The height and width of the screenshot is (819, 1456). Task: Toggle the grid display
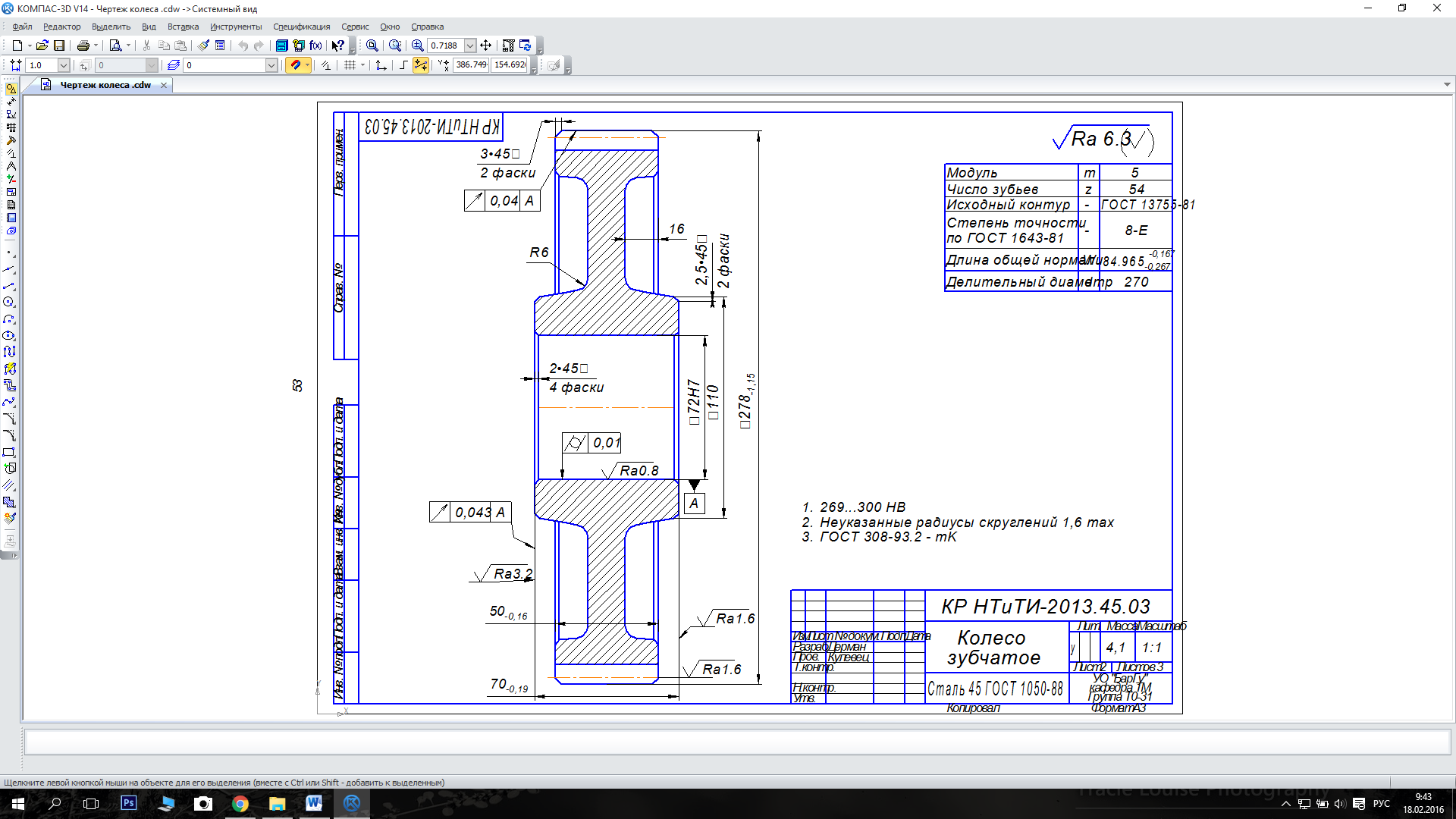tap(350, 65)
